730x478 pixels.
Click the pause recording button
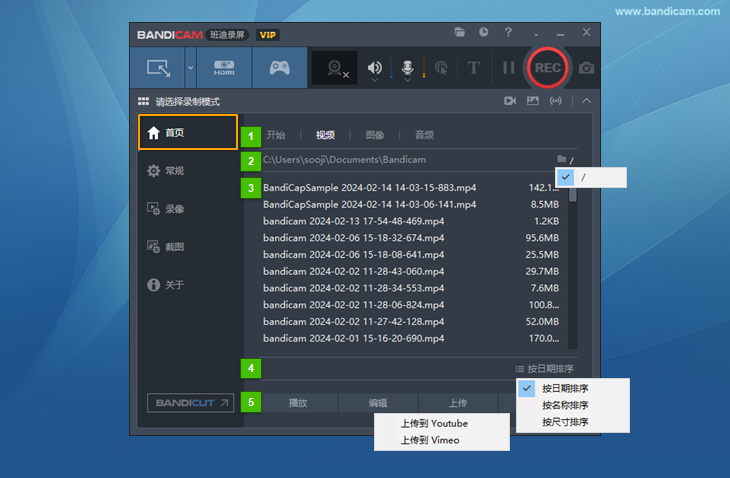click(508, 68)
